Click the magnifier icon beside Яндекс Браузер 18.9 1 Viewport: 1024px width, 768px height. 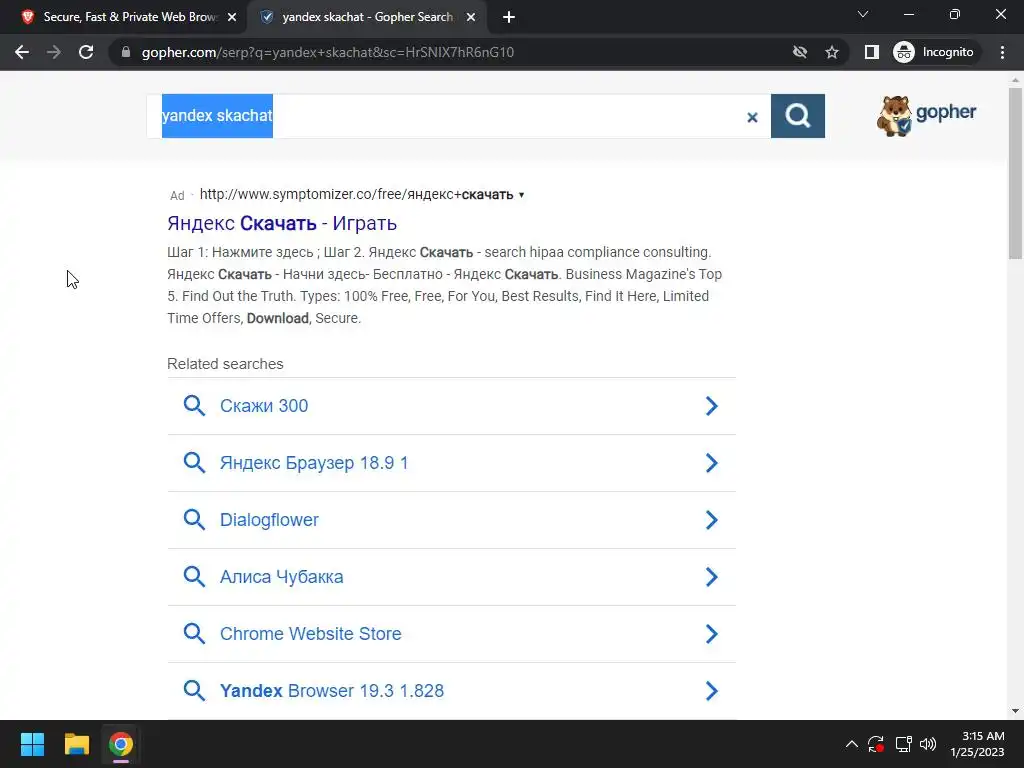194,463
